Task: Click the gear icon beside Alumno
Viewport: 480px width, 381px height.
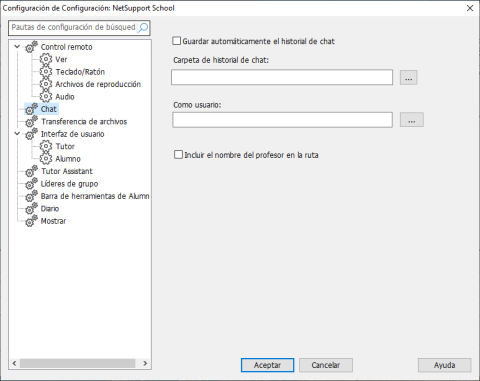Action: [46, 159]
